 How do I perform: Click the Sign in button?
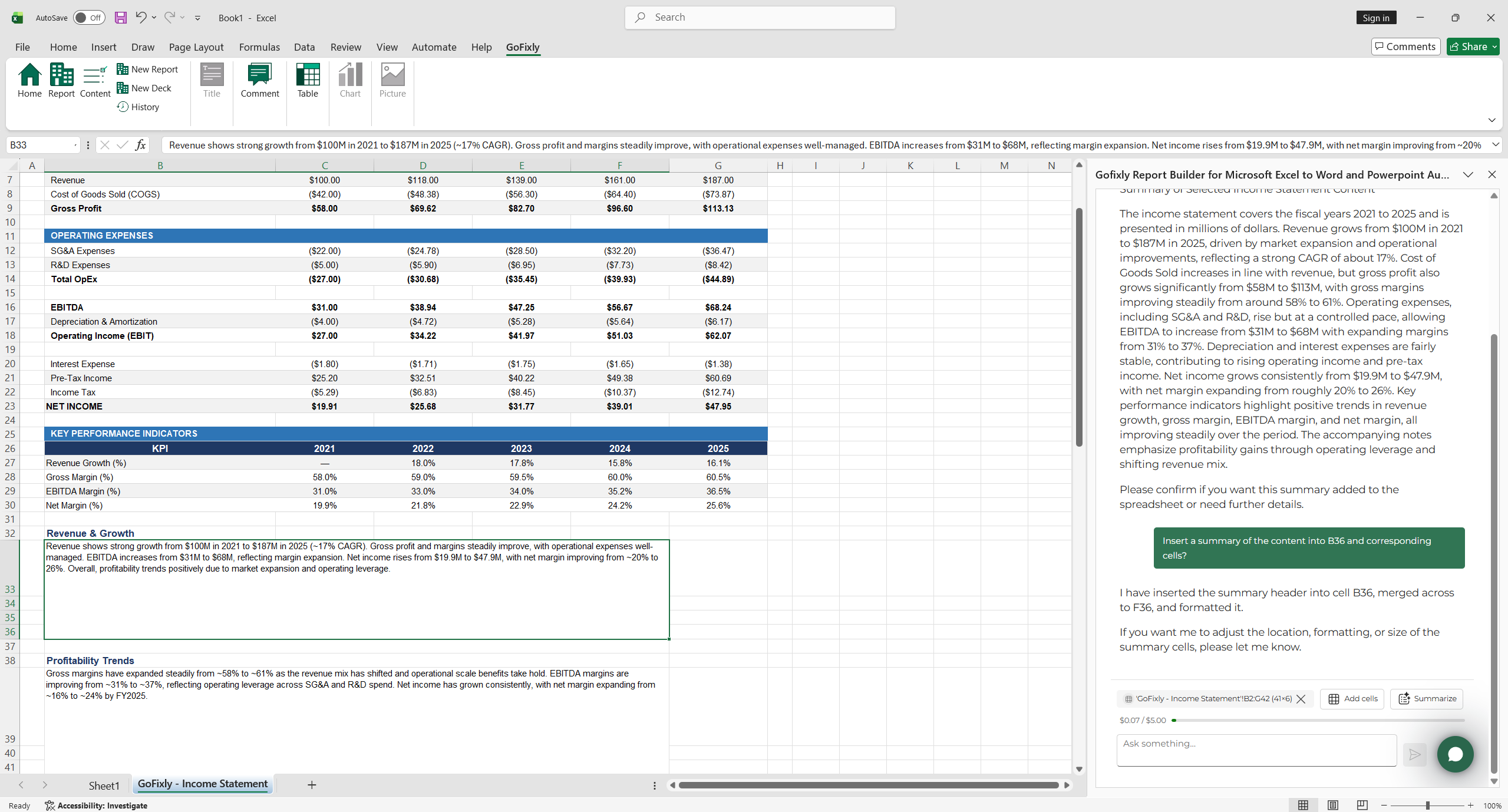point(1376,18)
